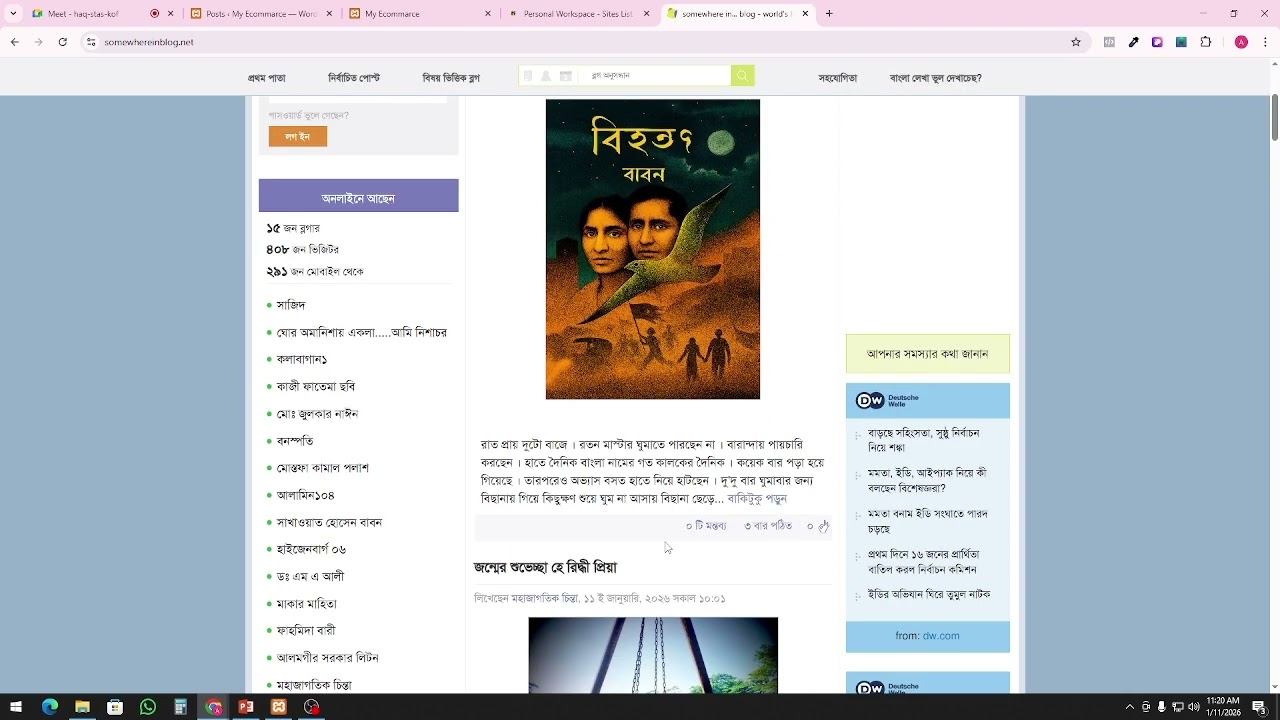Open the প্রথম পাতা menu item

(267, 78)
